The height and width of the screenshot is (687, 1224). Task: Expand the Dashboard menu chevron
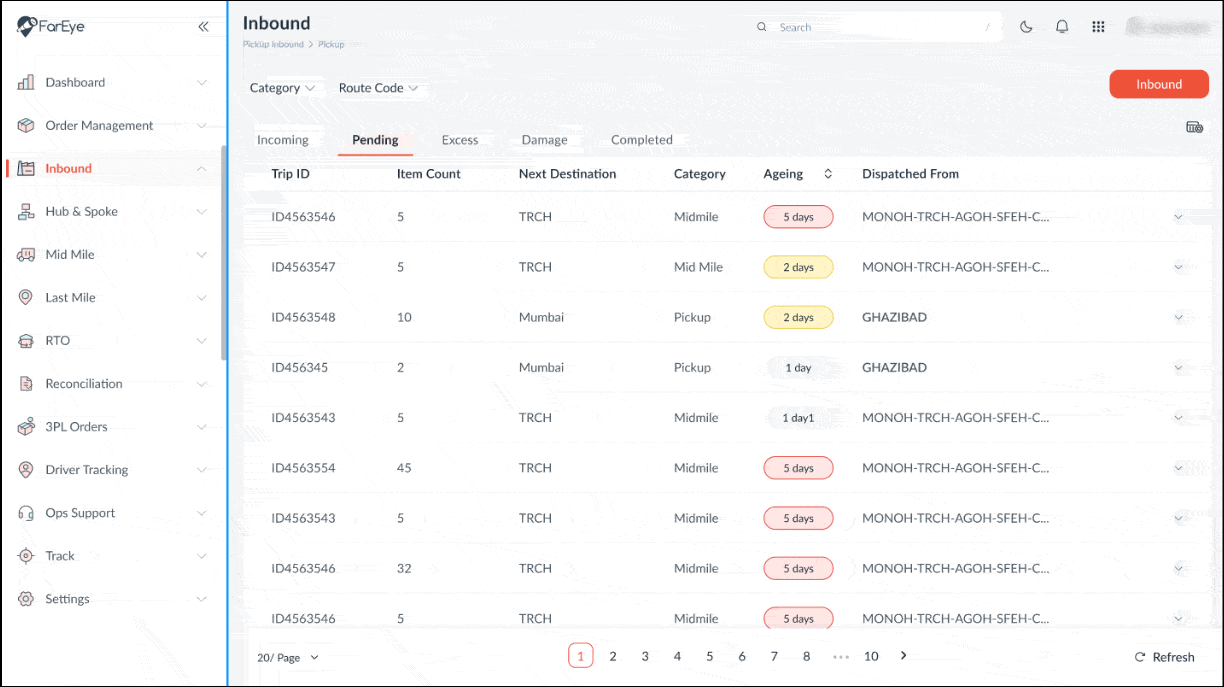(x=201, y=82)
